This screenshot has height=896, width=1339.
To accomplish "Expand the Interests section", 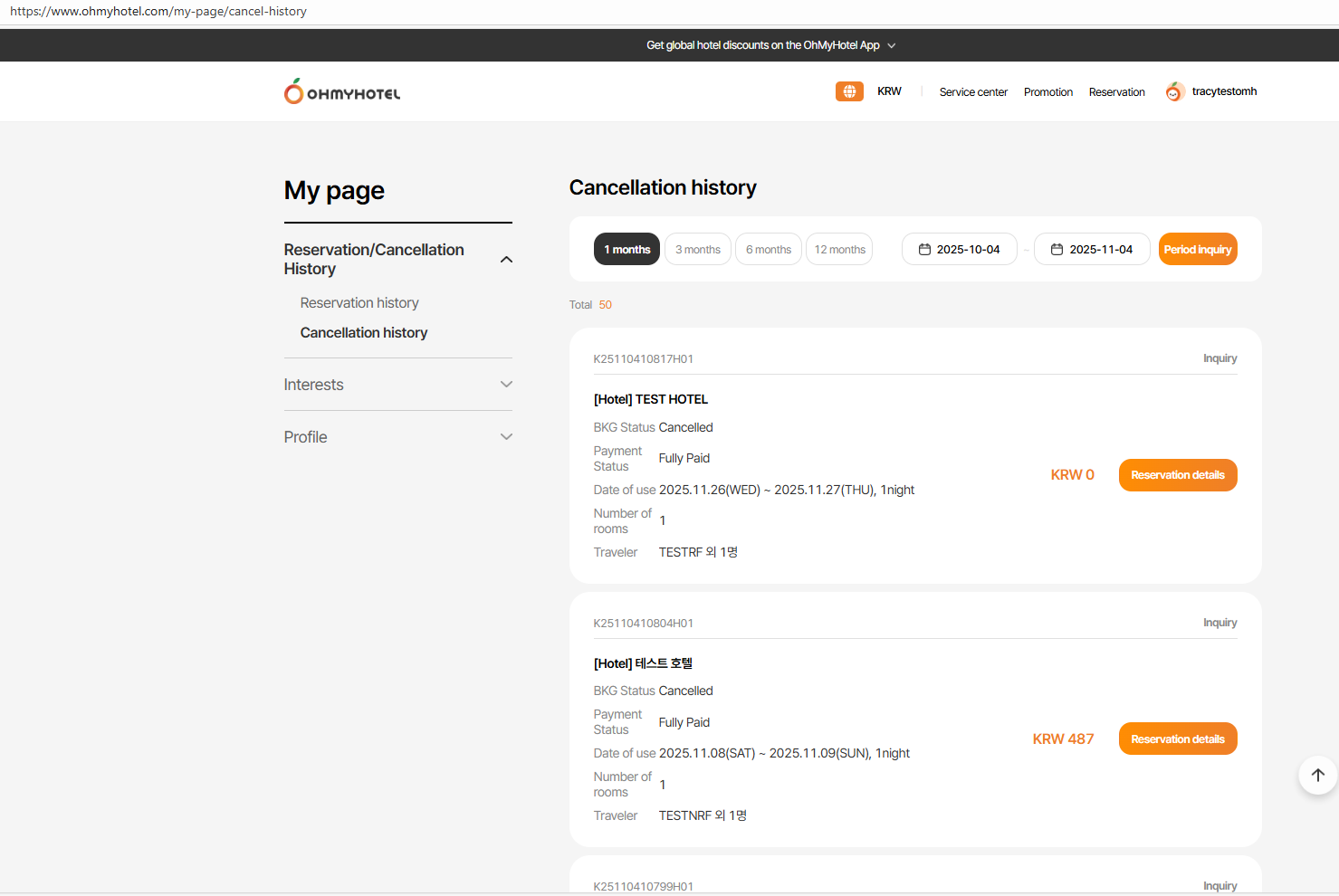I will 506,385.
